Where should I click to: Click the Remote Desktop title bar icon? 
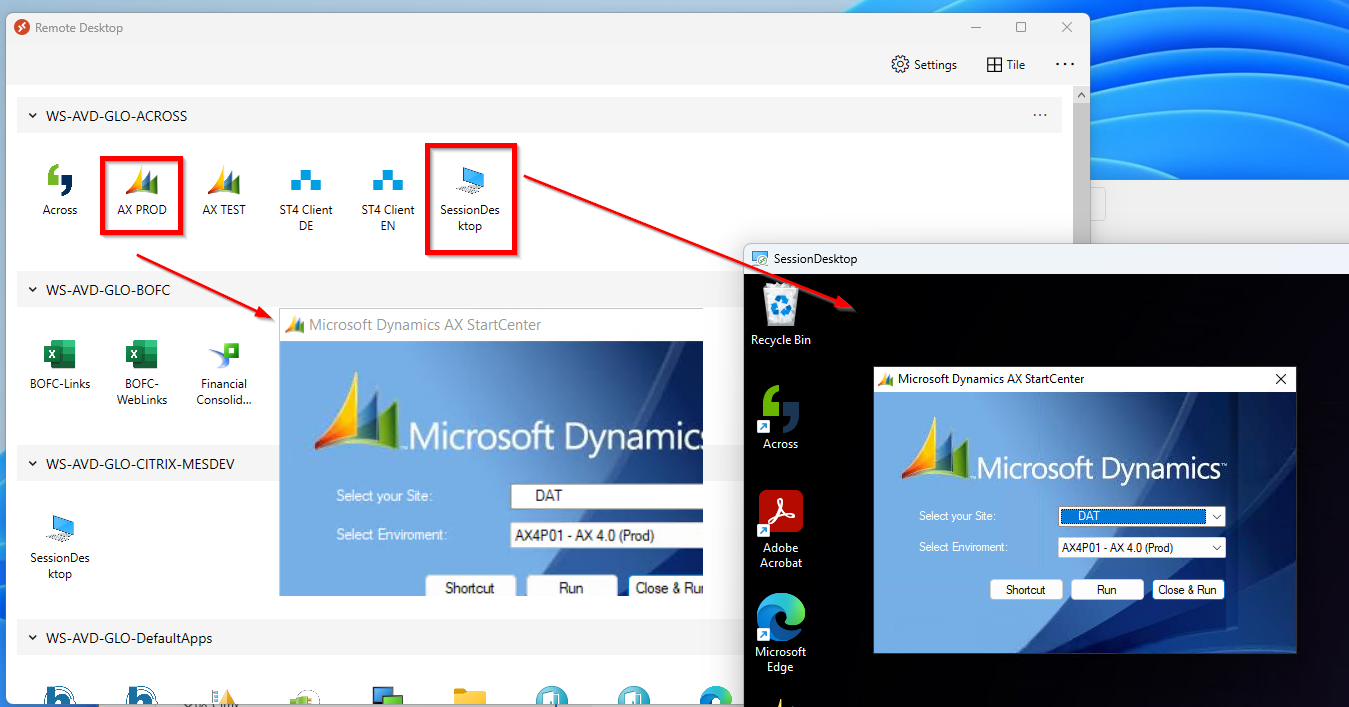tap(22, 28)
